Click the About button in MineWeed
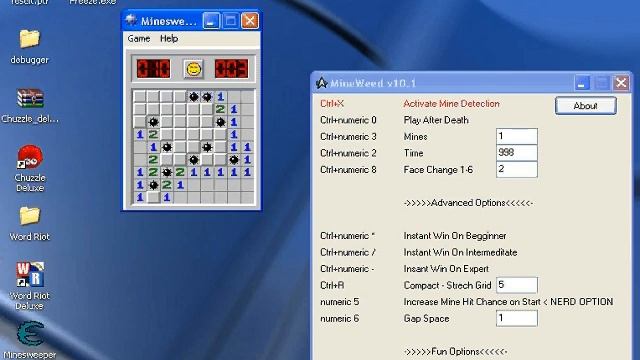The image size is (640, 360). [x=585, y=106]
